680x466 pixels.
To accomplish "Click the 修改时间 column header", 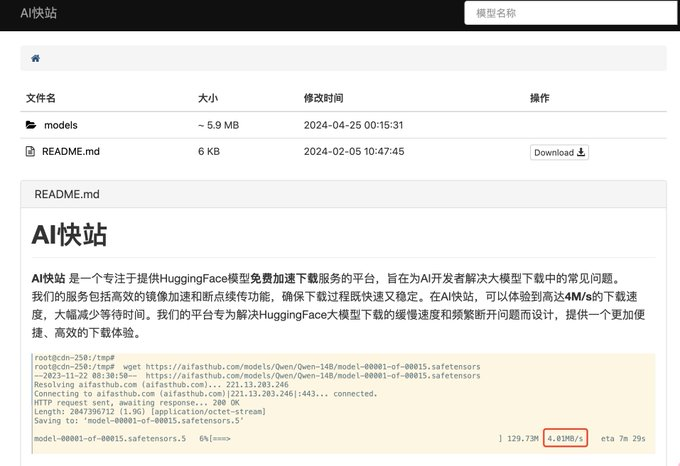I will pyautogui.click(x=324, y=98).
